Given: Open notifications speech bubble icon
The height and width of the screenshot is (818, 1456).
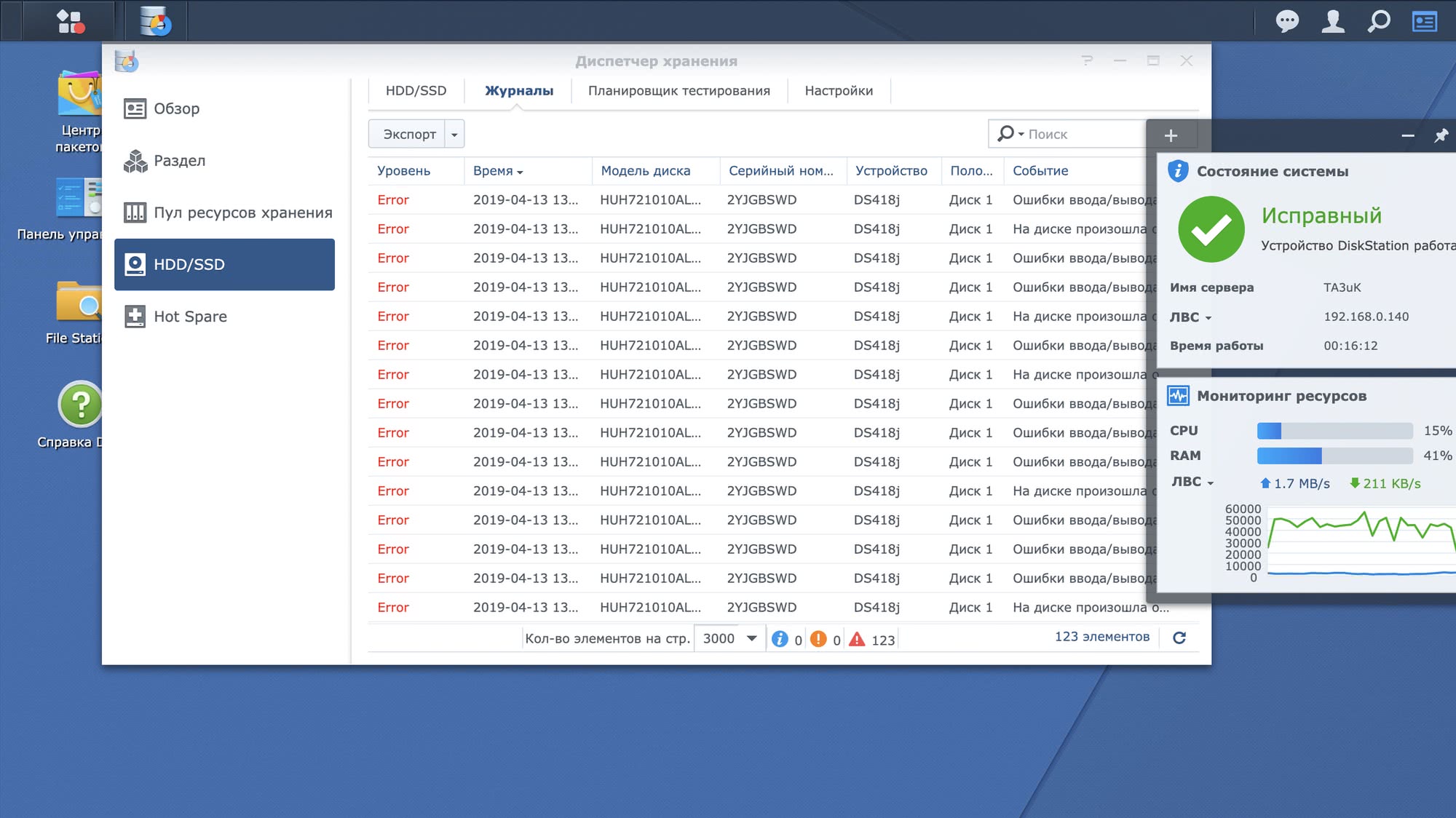Looking at the screenshot, I should 1287,21.
